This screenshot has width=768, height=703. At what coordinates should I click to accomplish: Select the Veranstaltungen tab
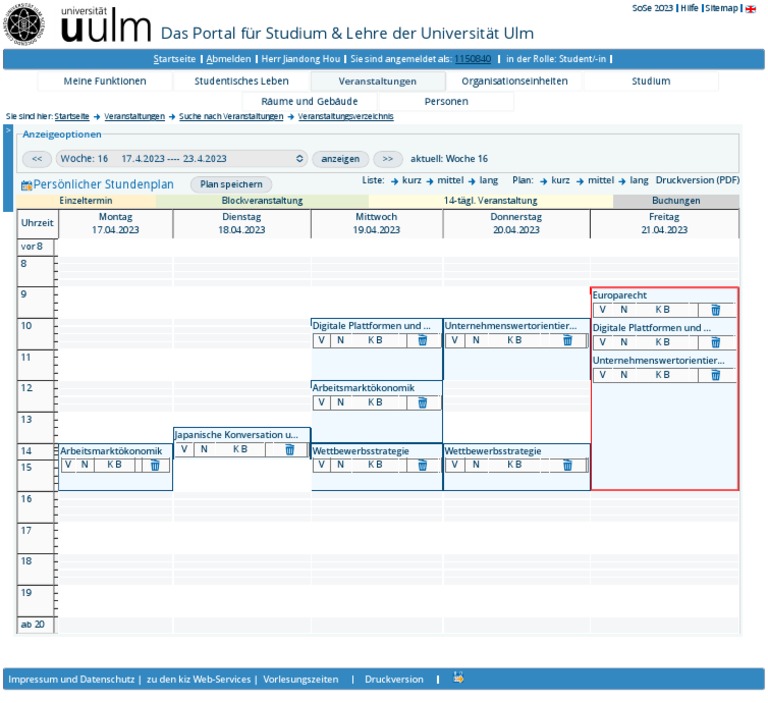(378, 81)
